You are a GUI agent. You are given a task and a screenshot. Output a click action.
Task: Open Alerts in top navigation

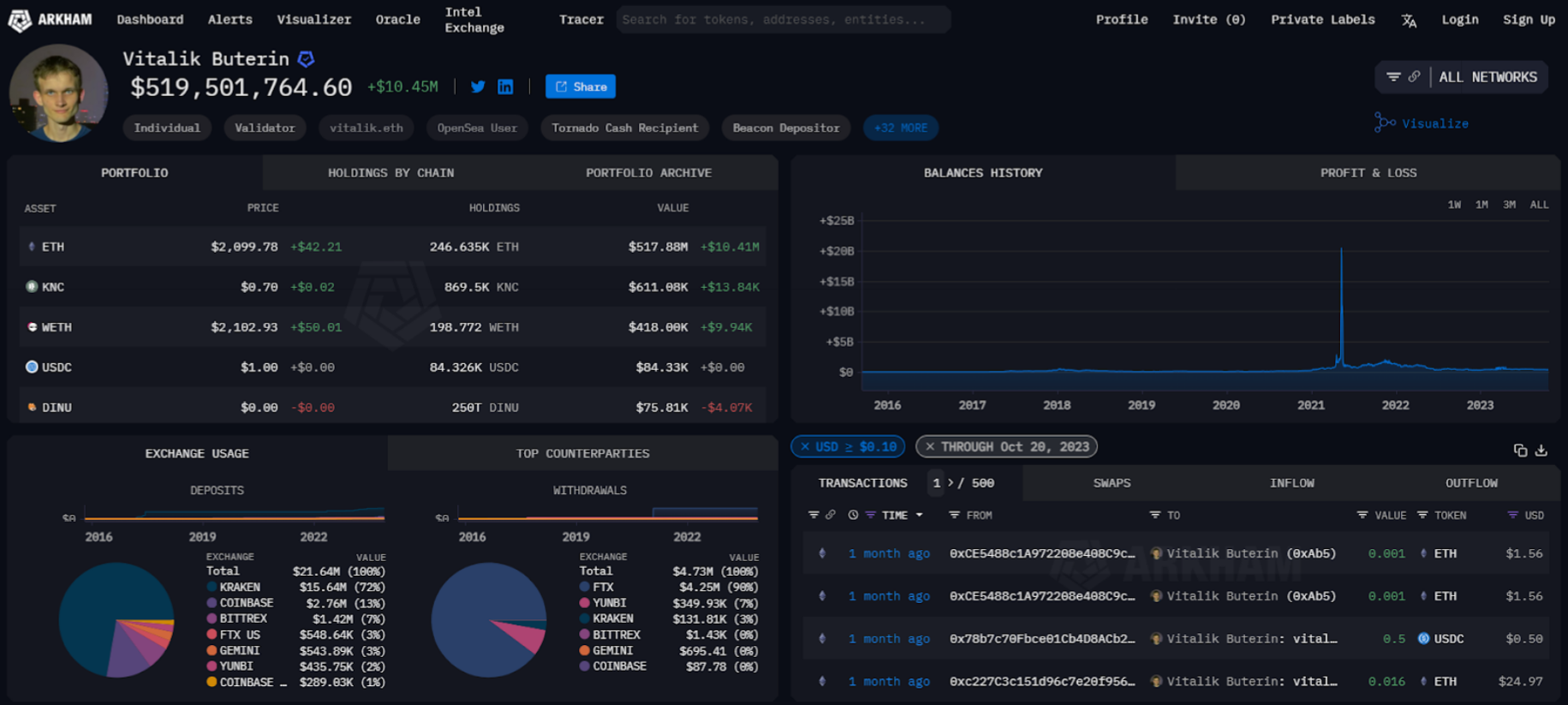[230, 20]
